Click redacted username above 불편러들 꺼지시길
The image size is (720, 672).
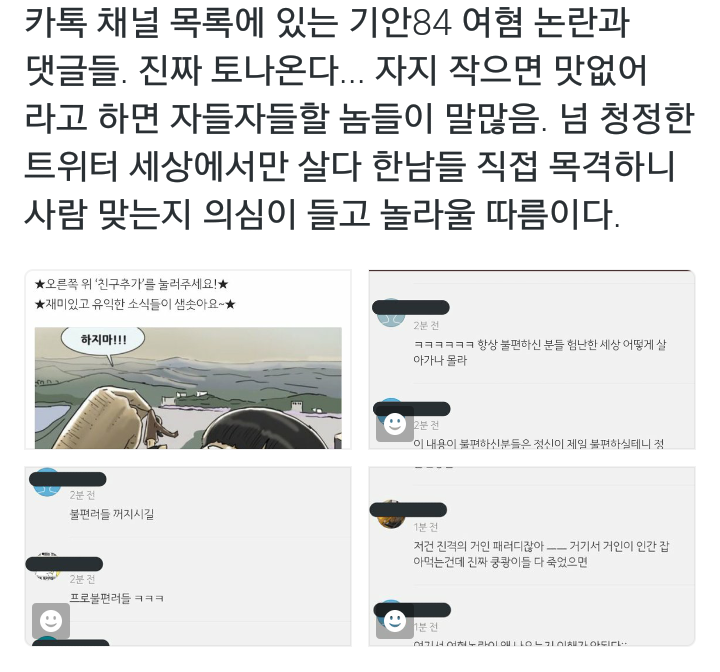68,479
